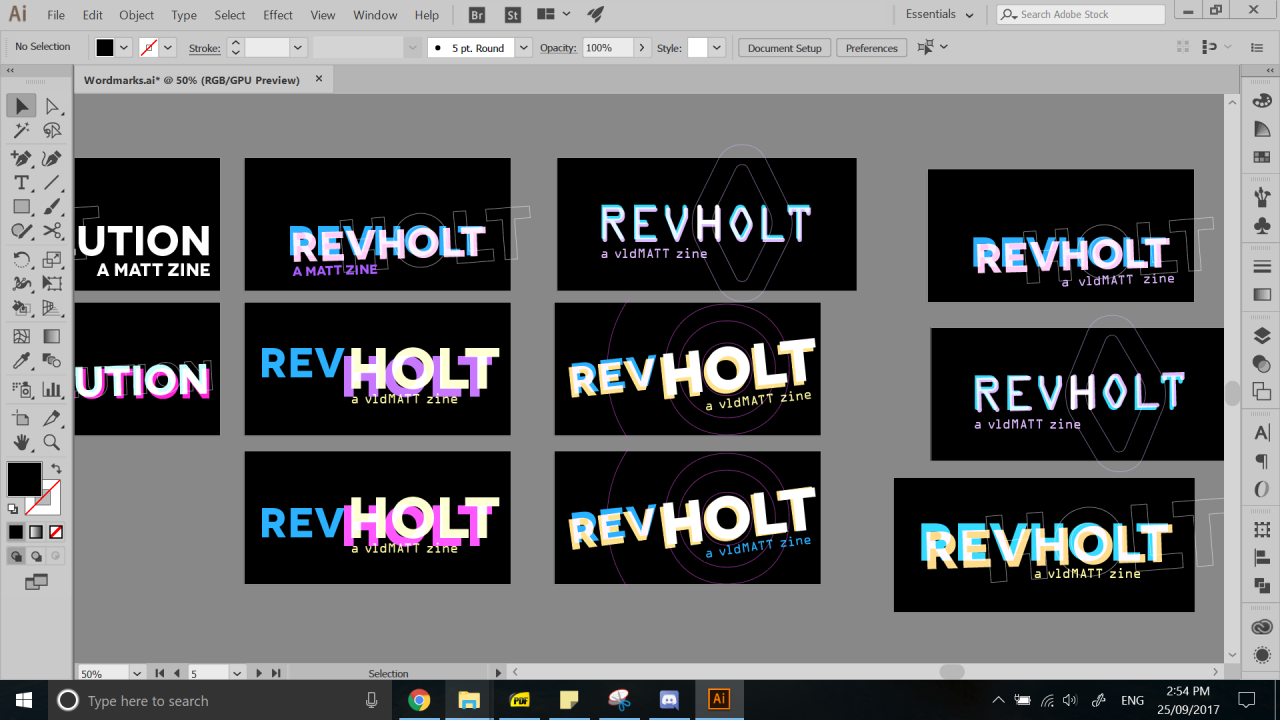Open the zoom level dropdown at 50%

coord(137,673)
